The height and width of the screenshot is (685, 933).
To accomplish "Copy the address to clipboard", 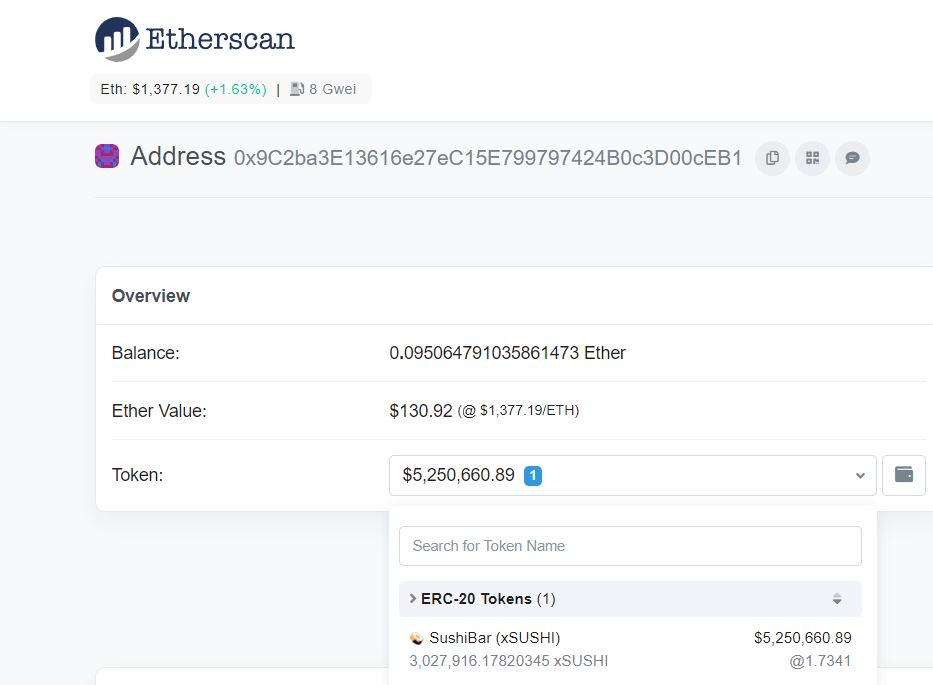I will [x=772, y=158].
